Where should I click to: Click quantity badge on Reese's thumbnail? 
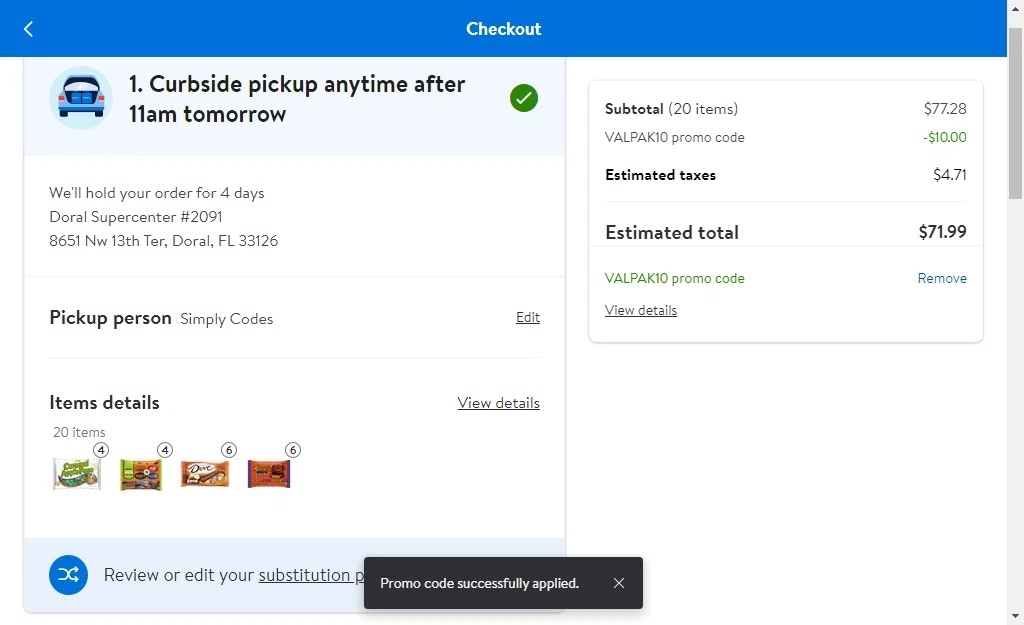[x=293, y=450]
